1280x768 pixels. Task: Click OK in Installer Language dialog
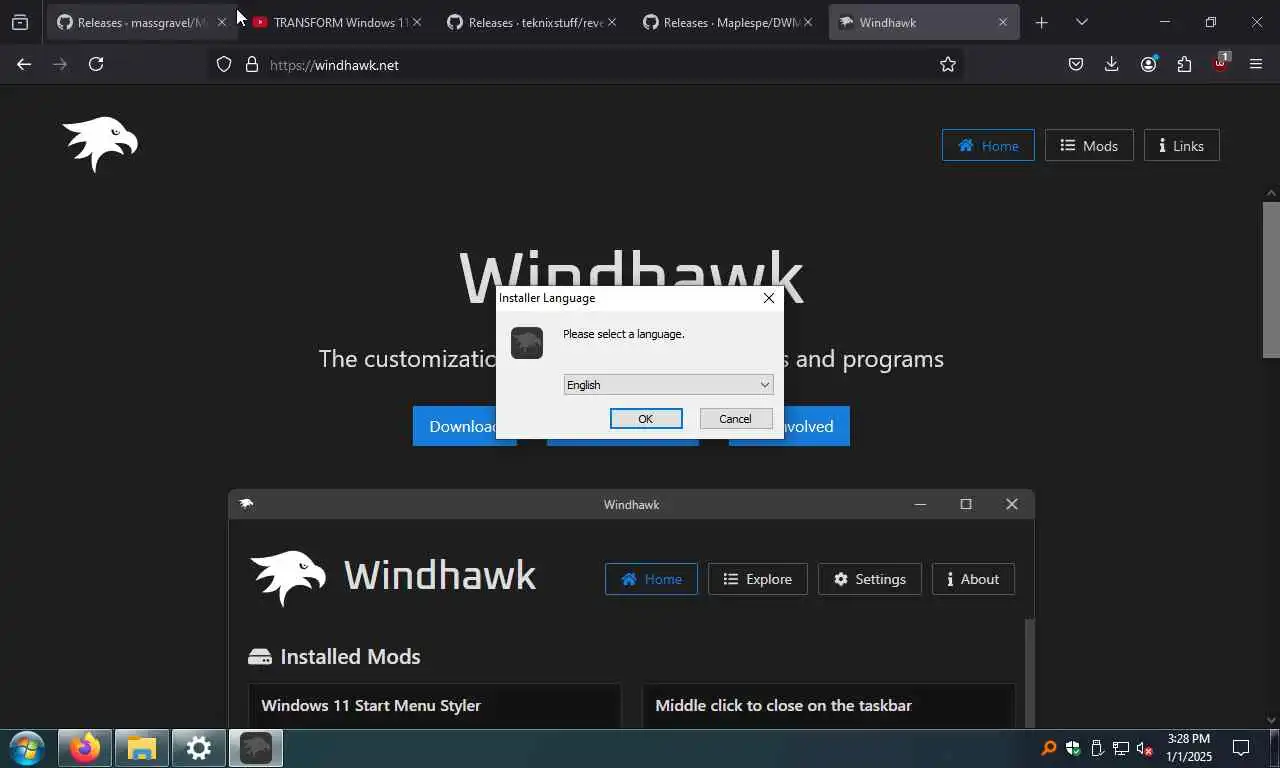coord(646,419)
